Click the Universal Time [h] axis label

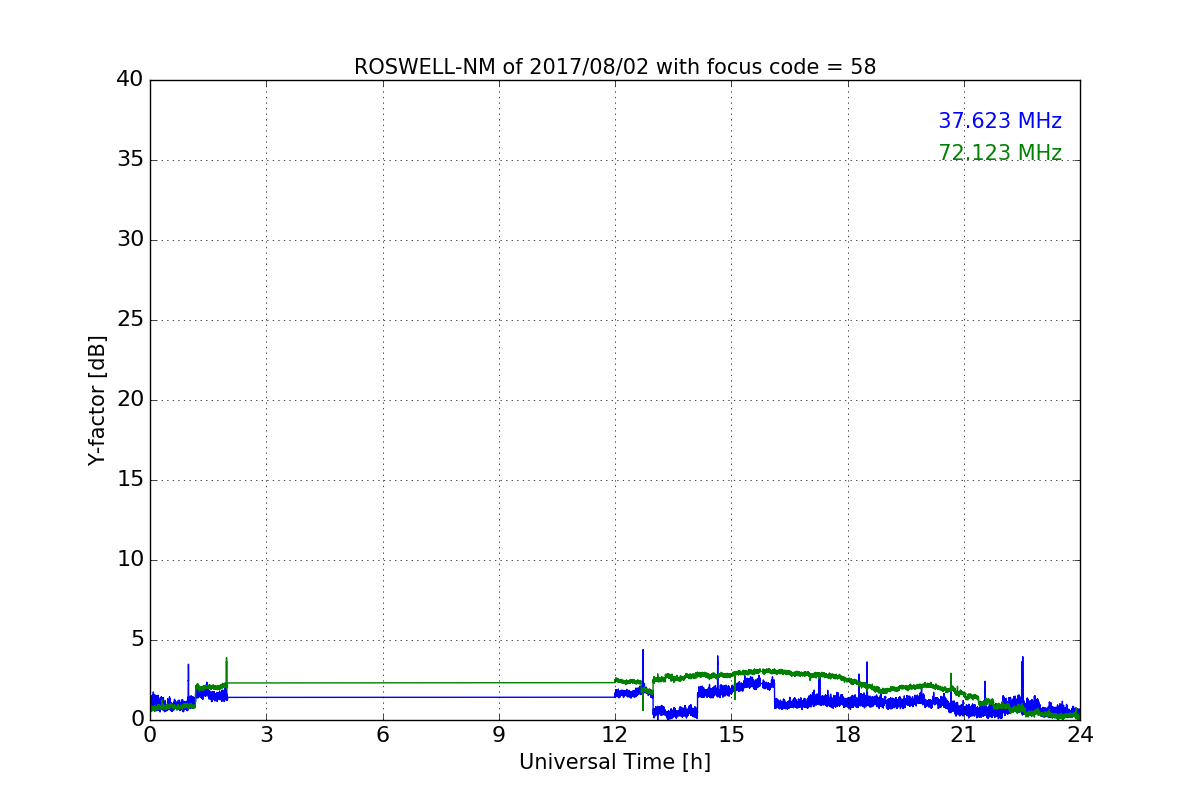615,762
